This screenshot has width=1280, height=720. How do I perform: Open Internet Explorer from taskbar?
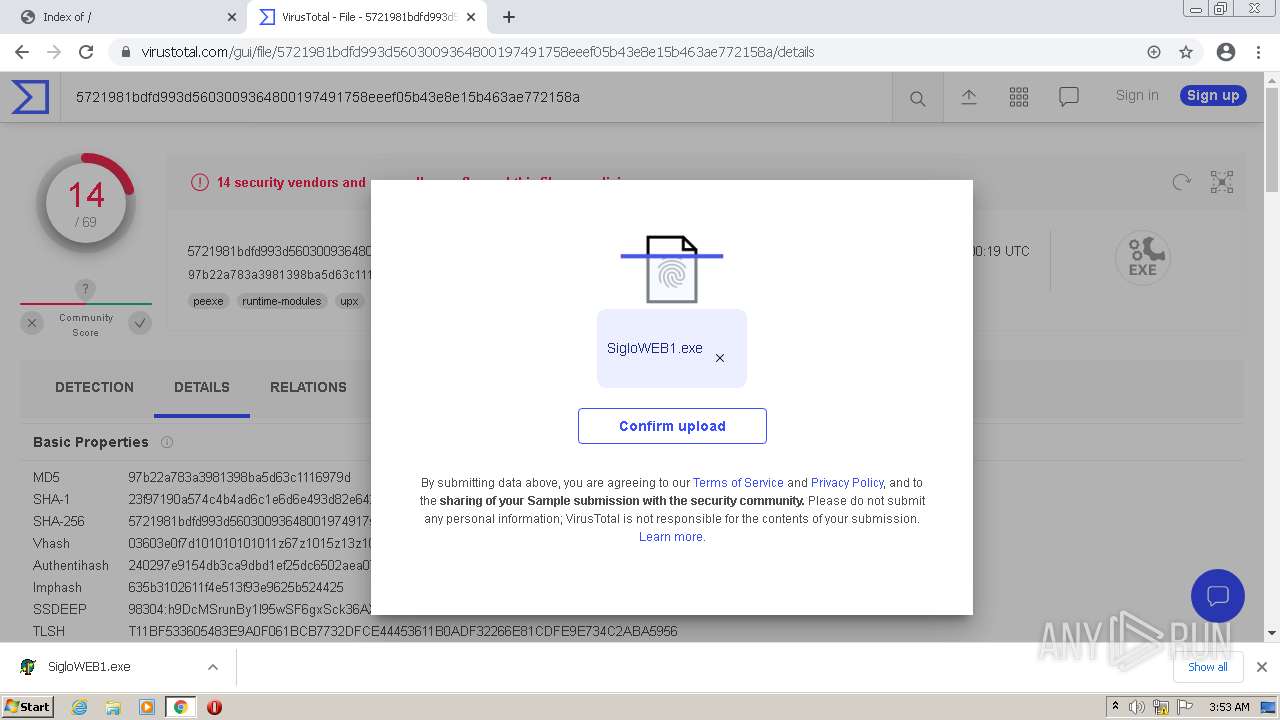tap(79, 707)
